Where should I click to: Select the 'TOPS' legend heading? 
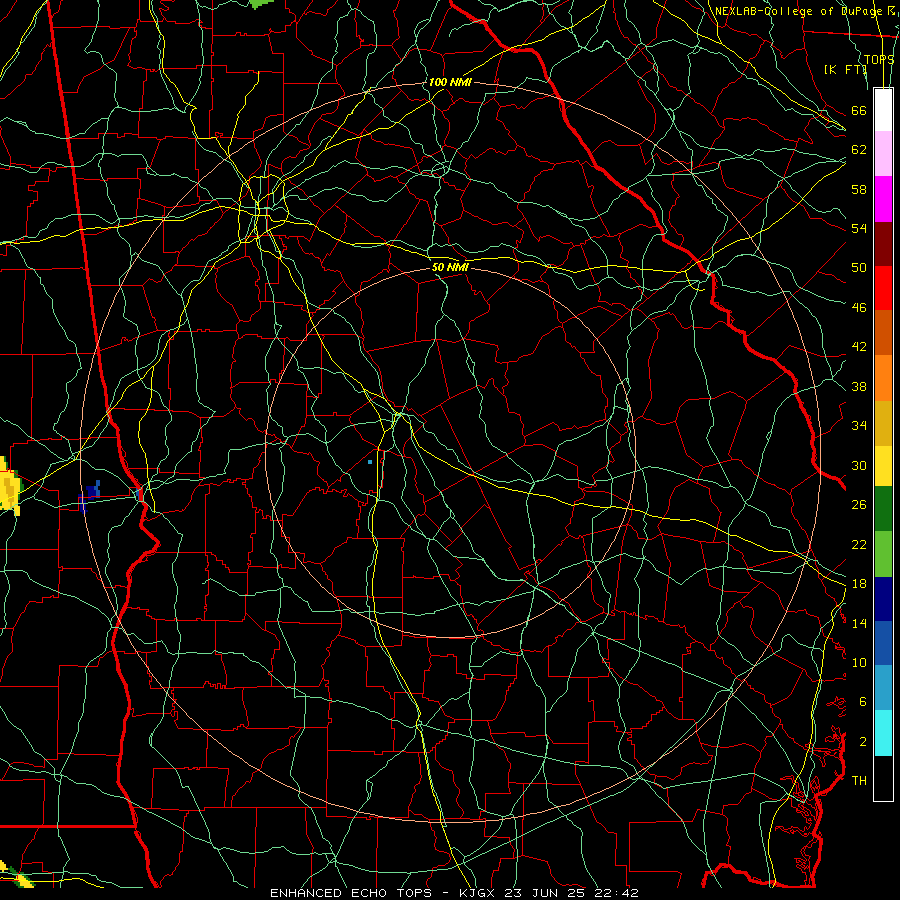[879, 59]
